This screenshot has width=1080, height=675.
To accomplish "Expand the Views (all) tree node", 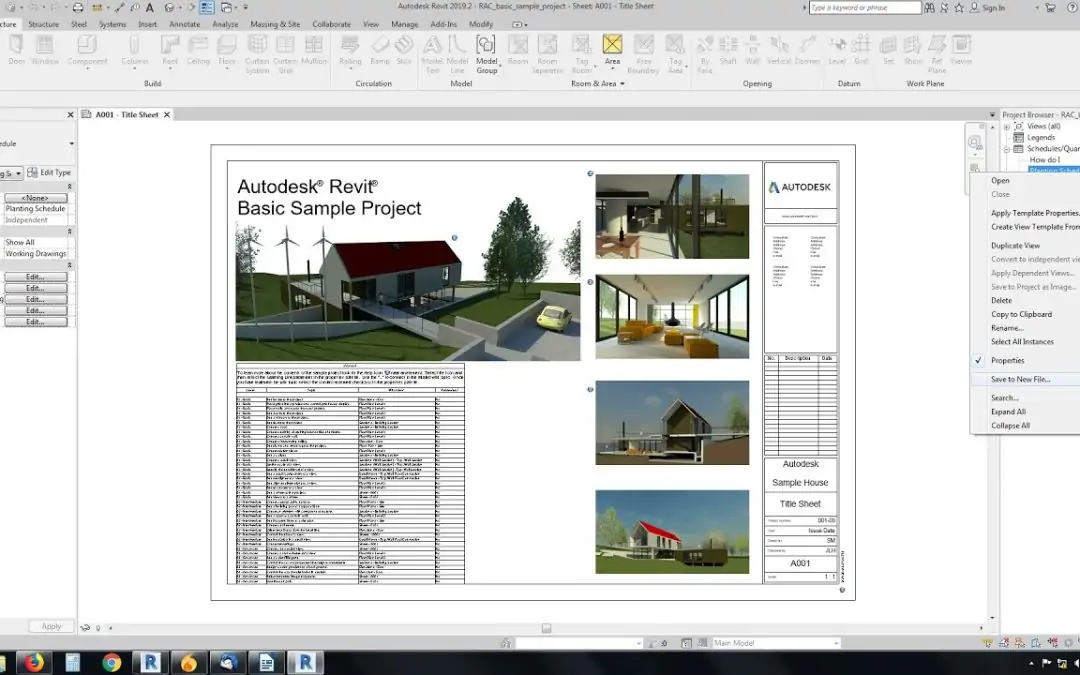I will point(1007,127).
